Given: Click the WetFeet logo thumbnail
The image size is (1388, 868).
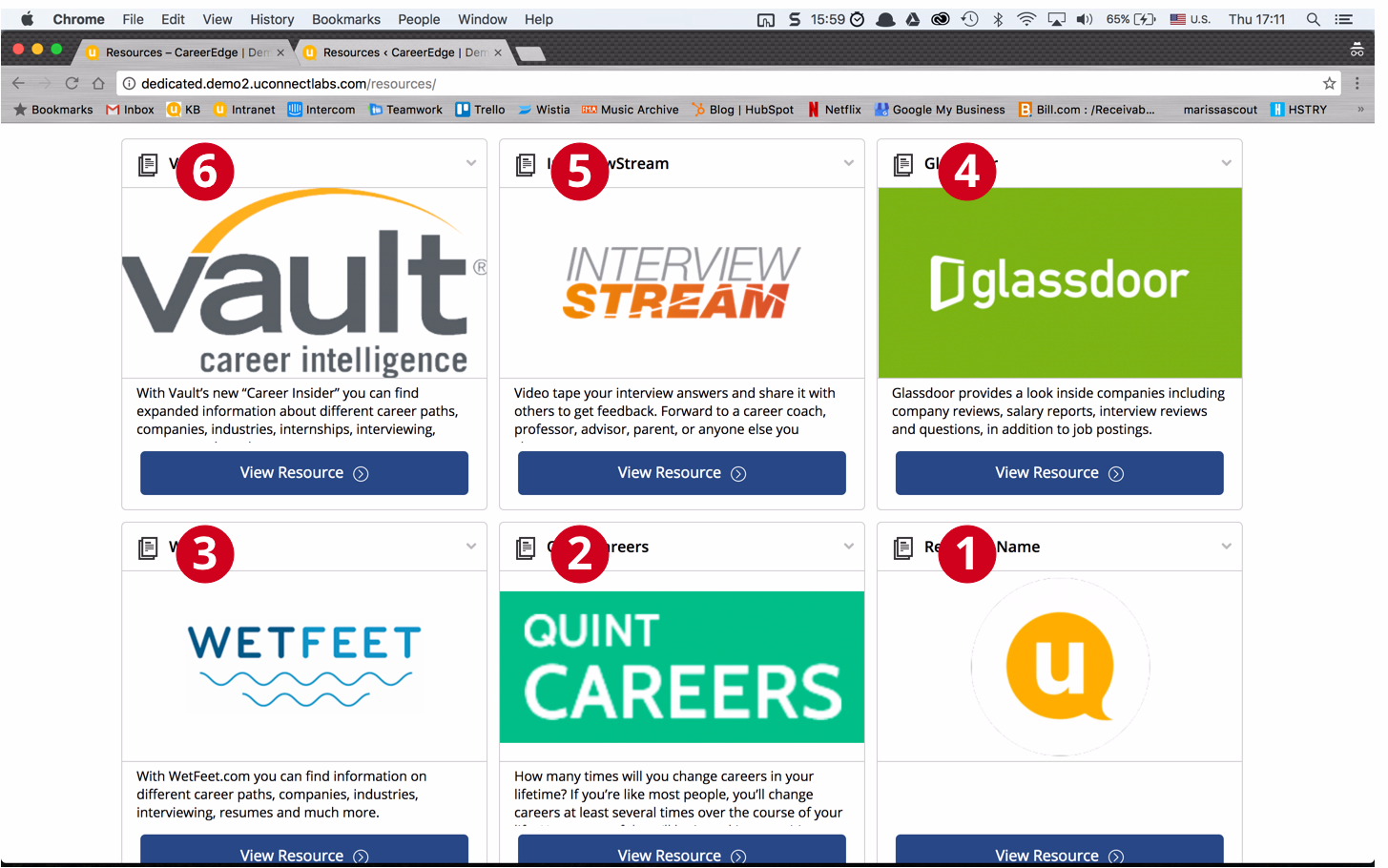Looking at the screenshot, I should point(303,666).
